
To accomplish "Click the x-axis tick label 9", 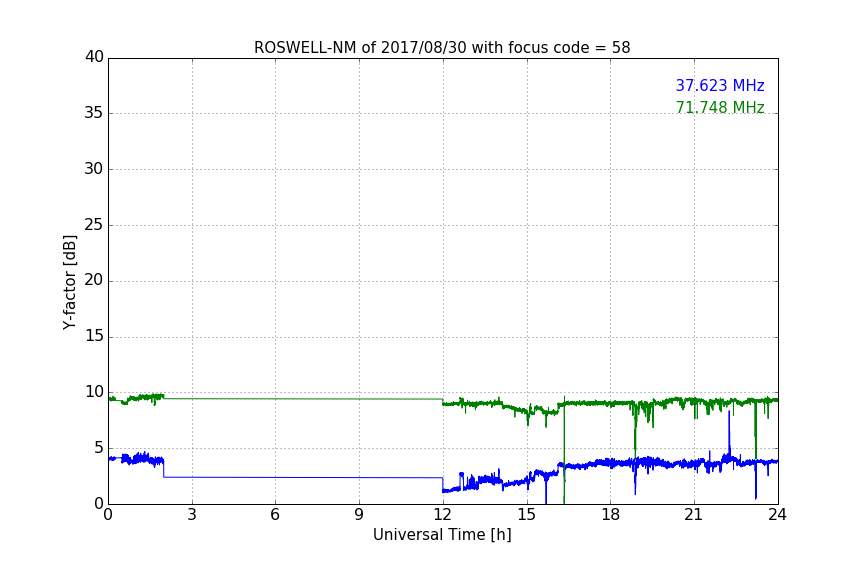I will [x=359, y=515].
